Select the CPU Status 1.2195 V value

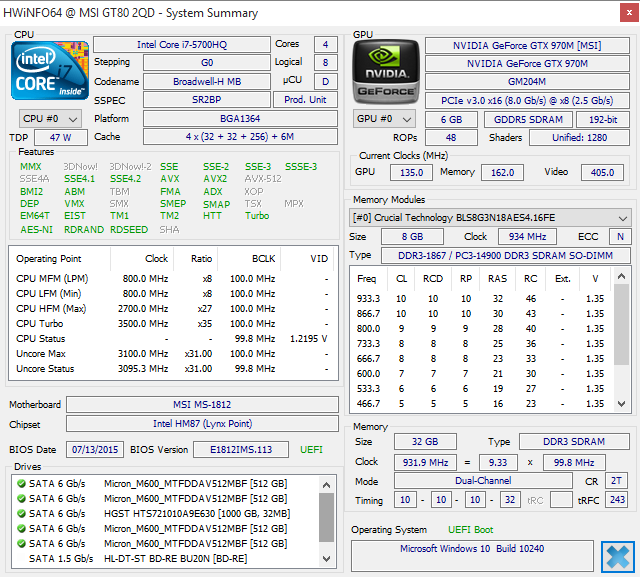(x=309, y=339)
